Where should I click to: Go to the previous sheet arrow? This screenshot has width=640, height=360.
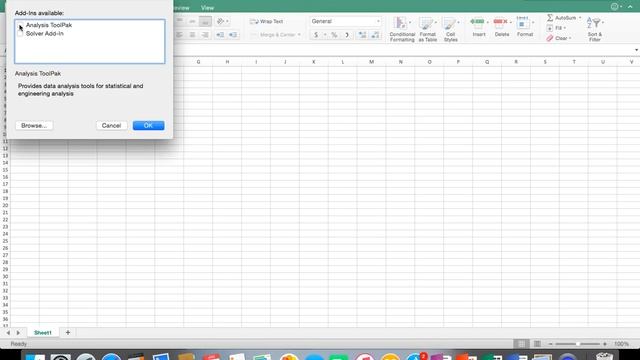[x=8, y=333]
